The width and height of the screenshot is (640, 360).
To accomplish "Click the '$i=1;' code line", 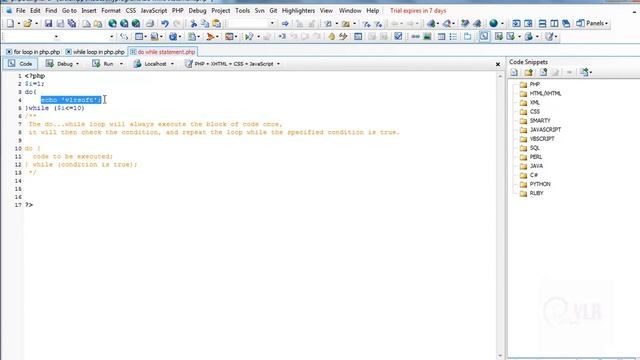I will coord(35,84).
